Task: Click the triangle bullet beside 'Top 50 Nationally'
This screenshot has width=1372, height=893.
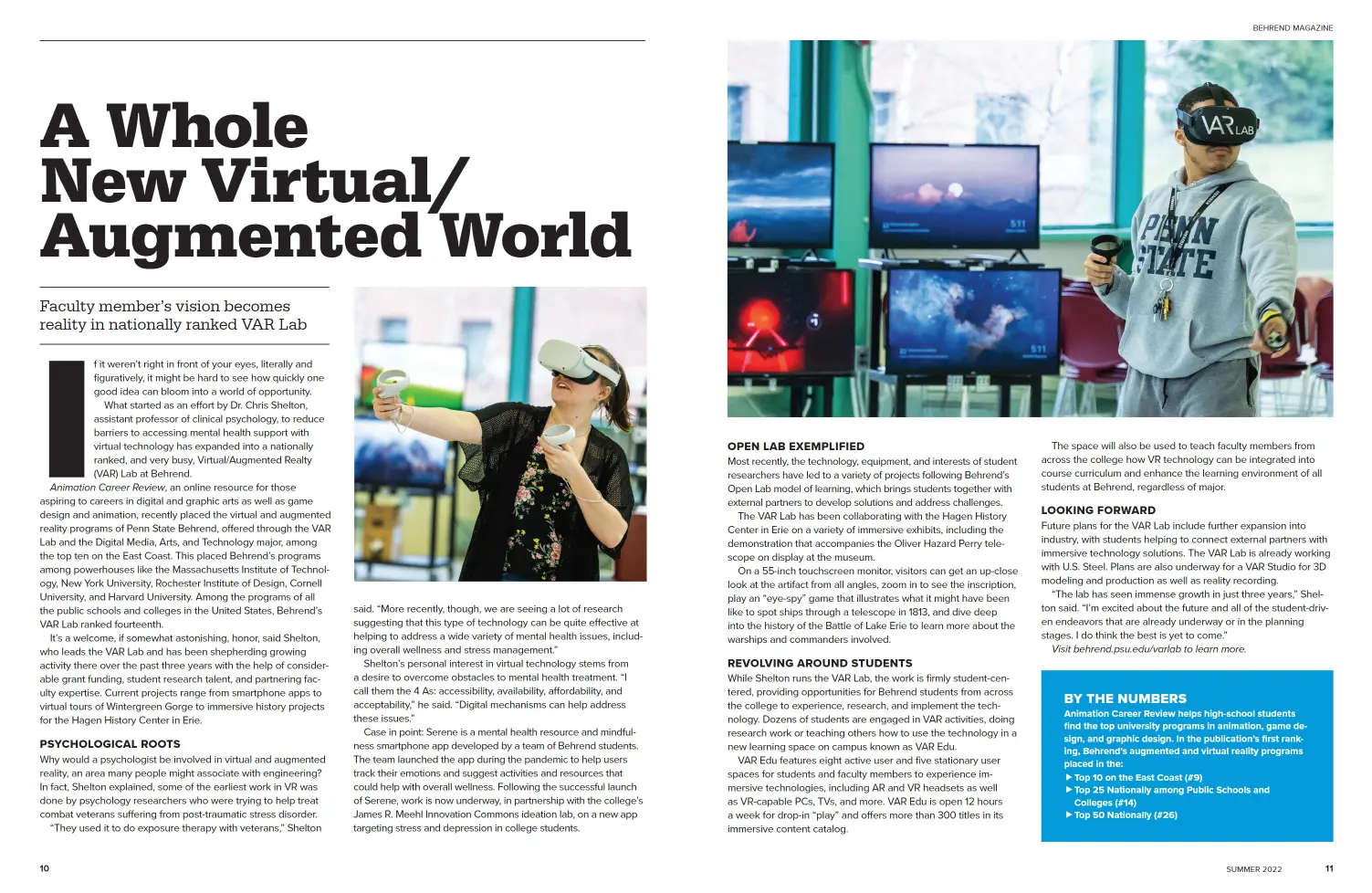Action: tap(1069, 815)
